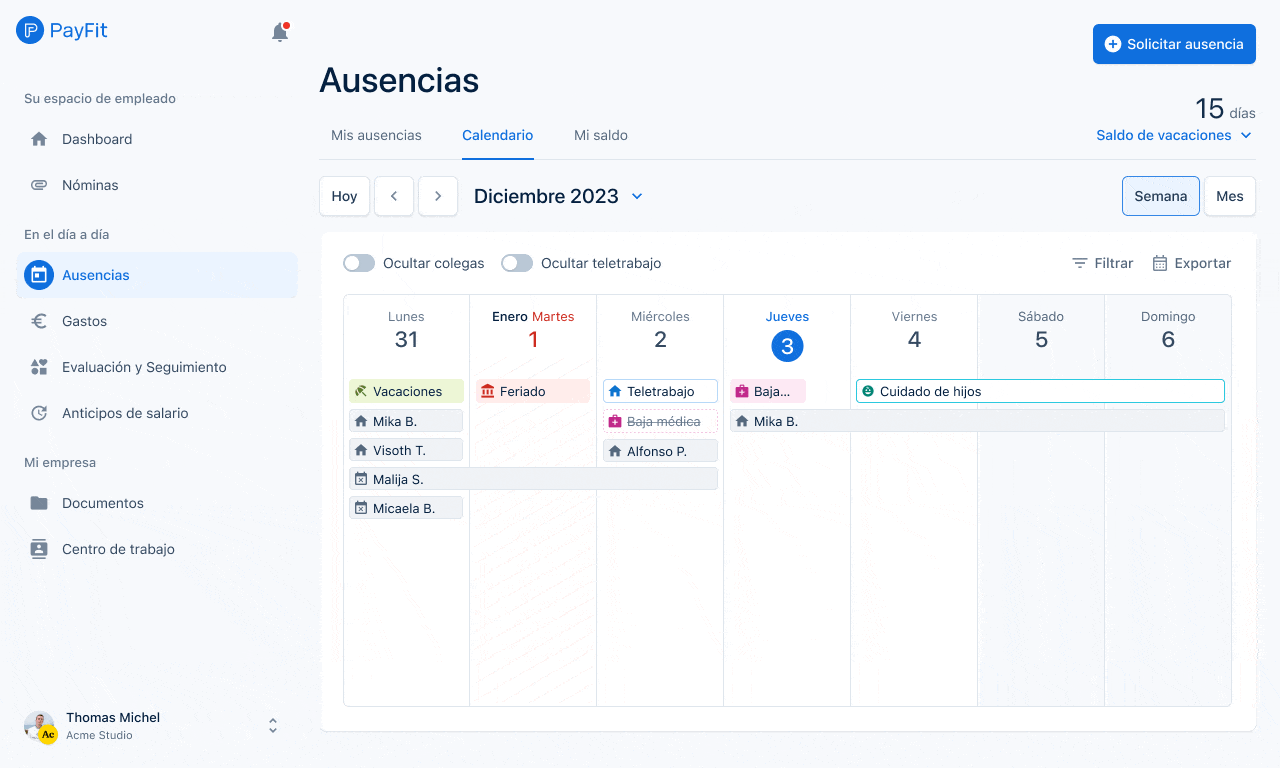Open Centro de trabajo page

point(157,549)
